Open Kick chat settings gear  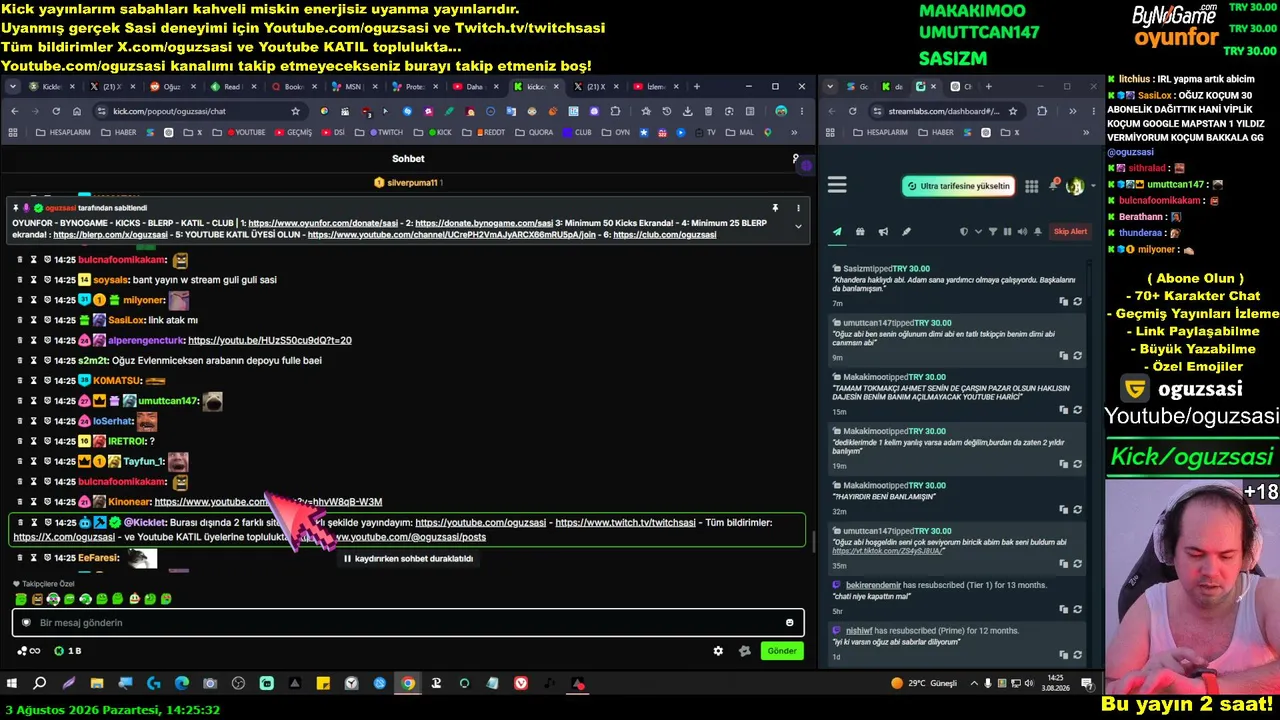tap(718, 651)
